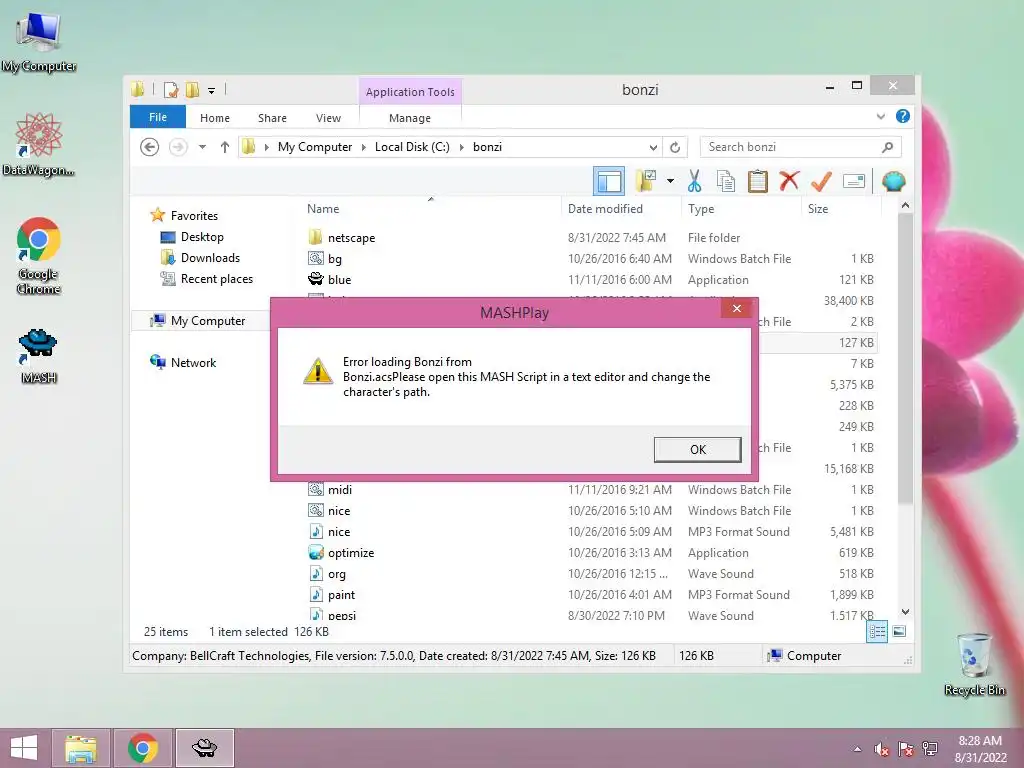Select the Application Tools contextual tab
Image resolution: width=1024 pixels, height=768 pixels.
410,91
